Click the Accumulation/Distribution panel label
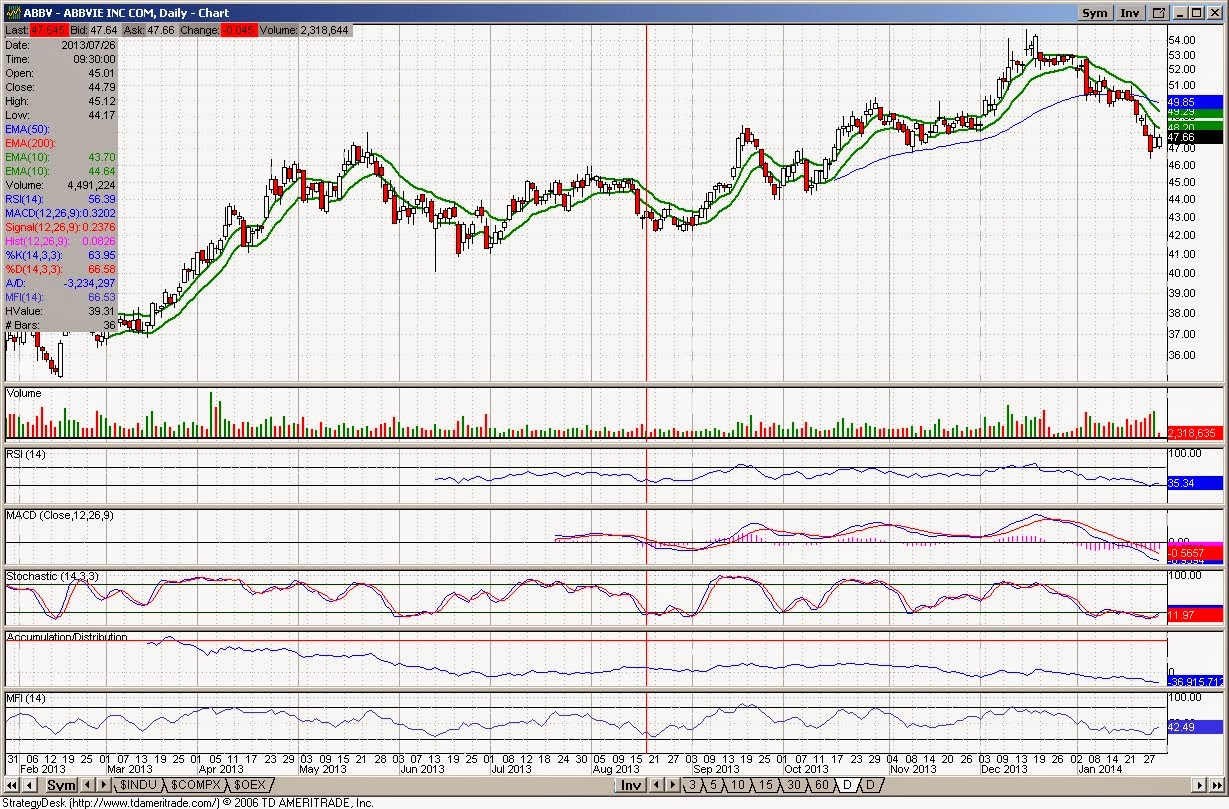The height and width of the screenshot is (809, 1229). pos(68,637)
